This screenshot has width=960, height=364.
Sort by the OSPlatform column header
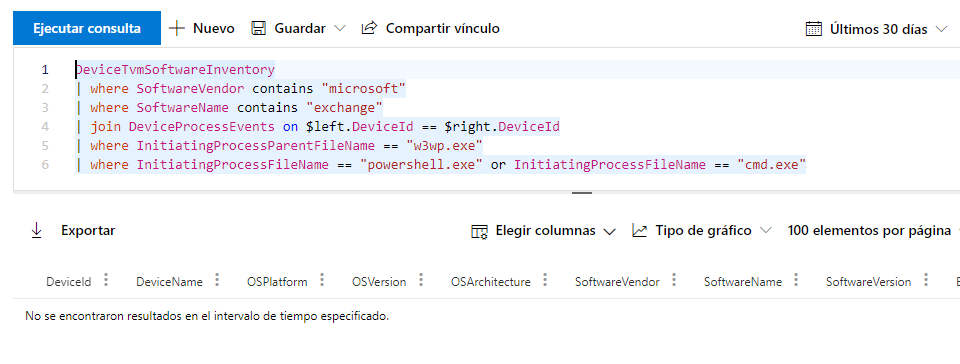tap(277, 282)
